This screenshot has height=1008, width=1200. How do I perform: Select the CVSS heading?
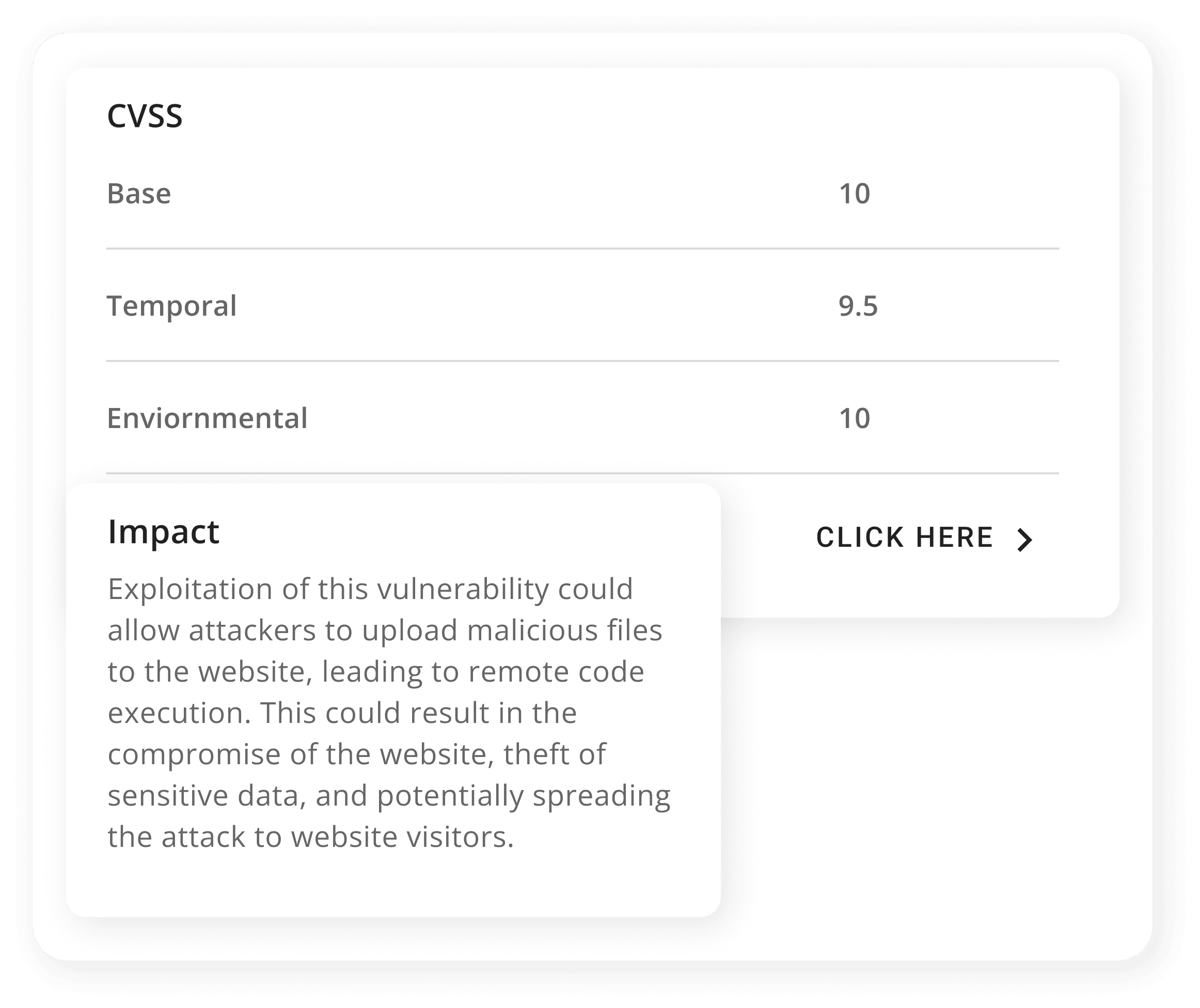145,116
